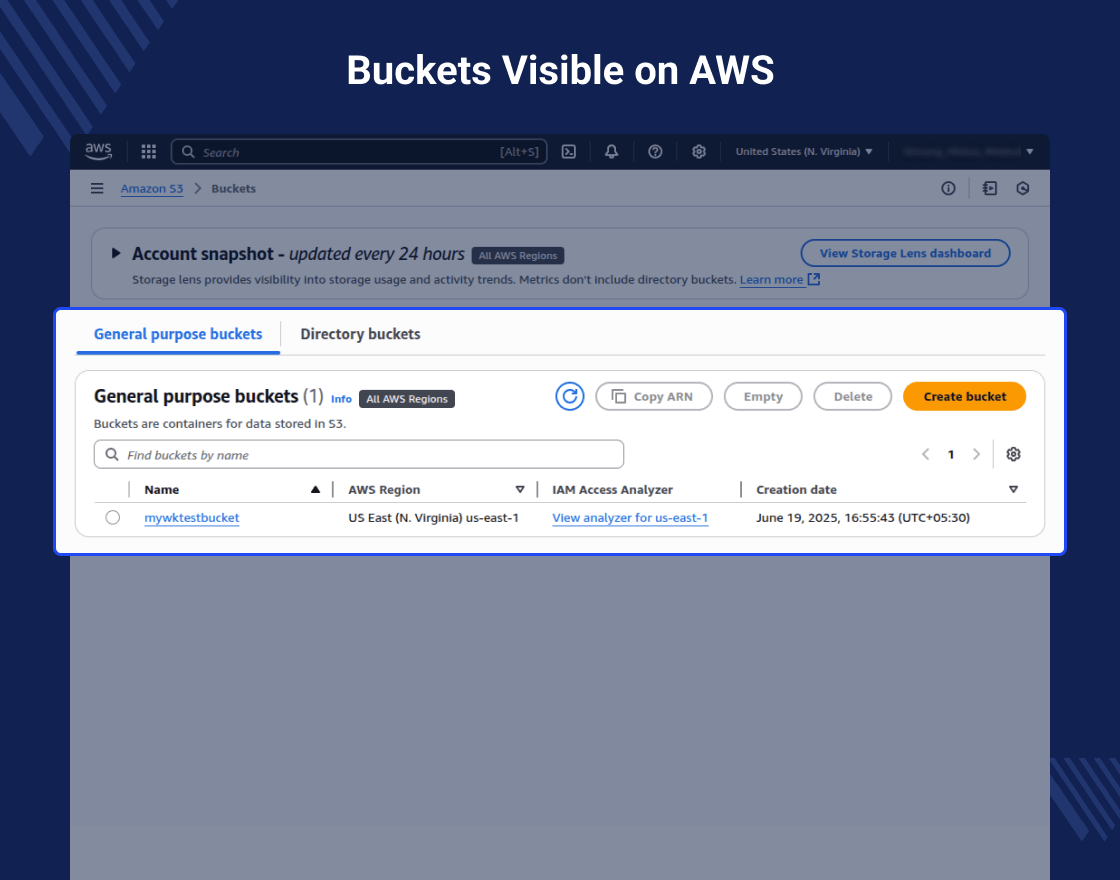Launch the CloudShell terminal icon

click(569, 151)
